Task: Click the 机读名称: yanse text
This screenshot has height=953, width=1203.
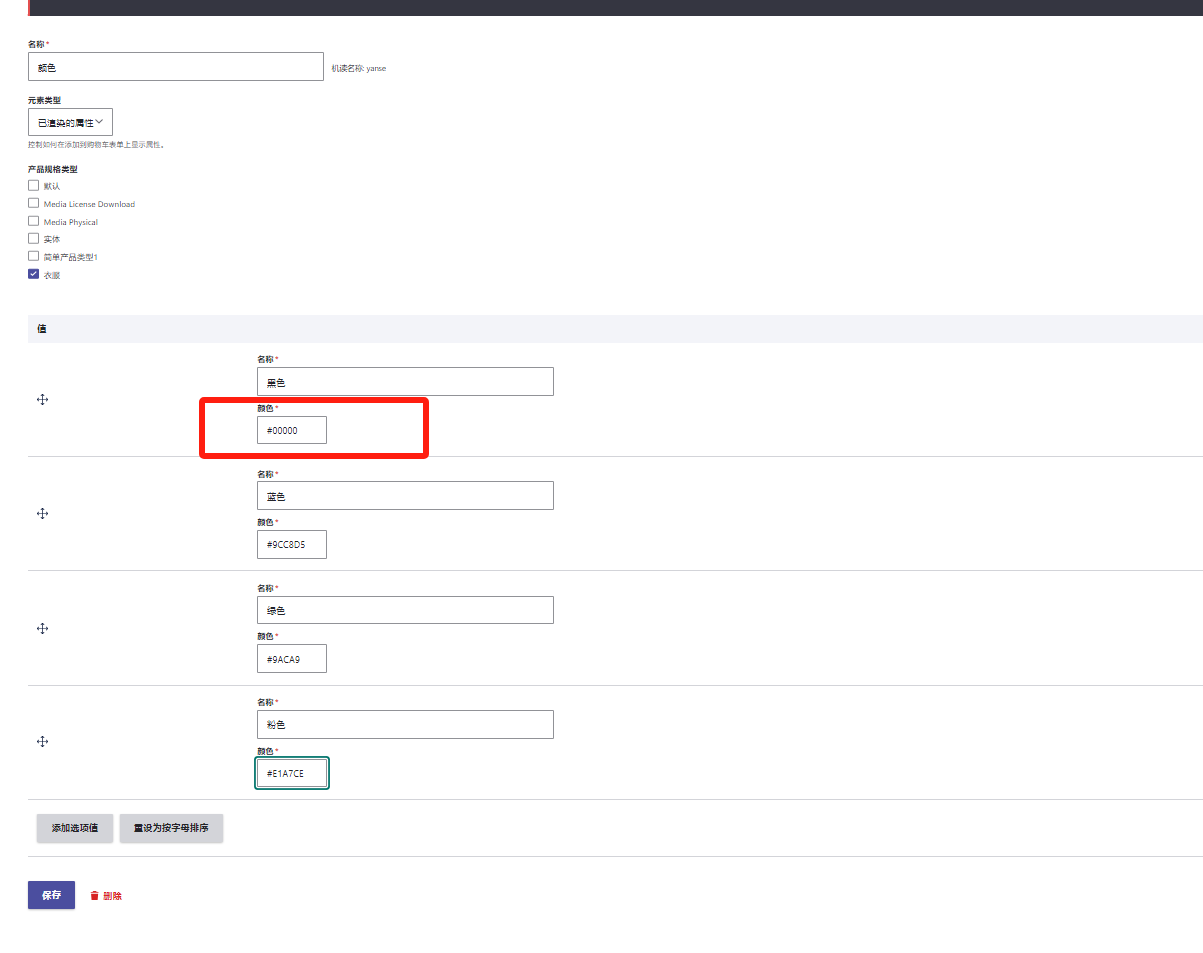Action: pyautogui.click(x=359, y=68)
